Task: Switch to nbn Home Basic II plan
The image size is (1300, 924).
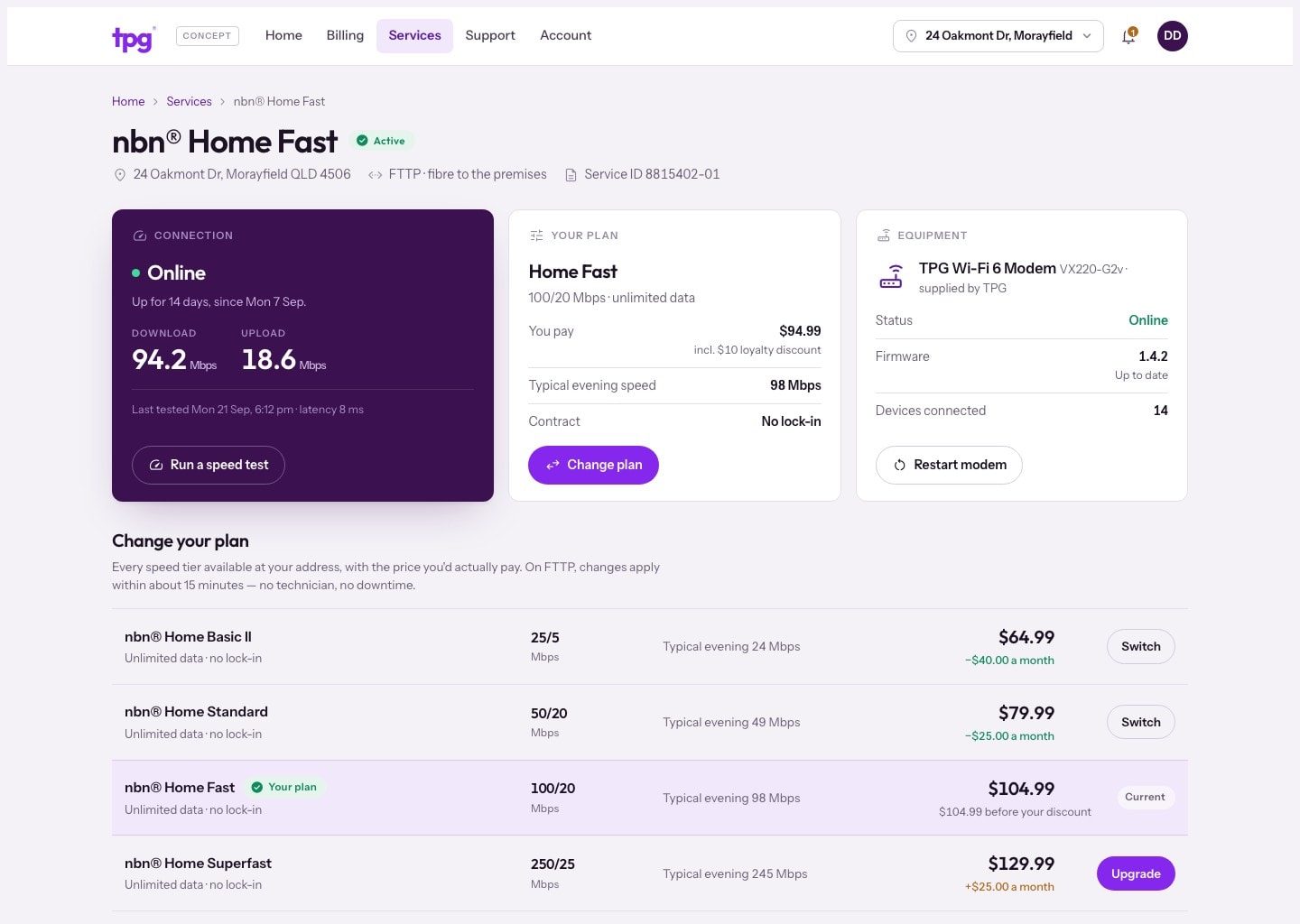Action: (x=1141, y=646)
